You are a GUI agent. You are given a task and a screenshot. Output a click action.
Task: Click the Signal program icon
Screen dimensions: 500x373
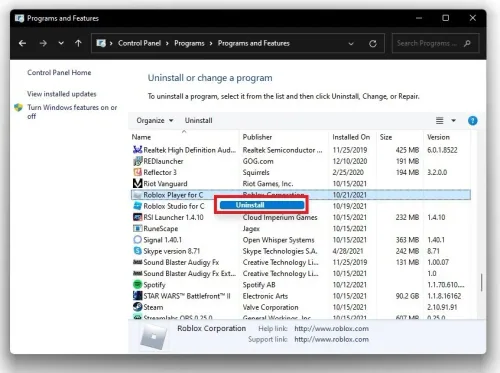(x=137, y=240)
